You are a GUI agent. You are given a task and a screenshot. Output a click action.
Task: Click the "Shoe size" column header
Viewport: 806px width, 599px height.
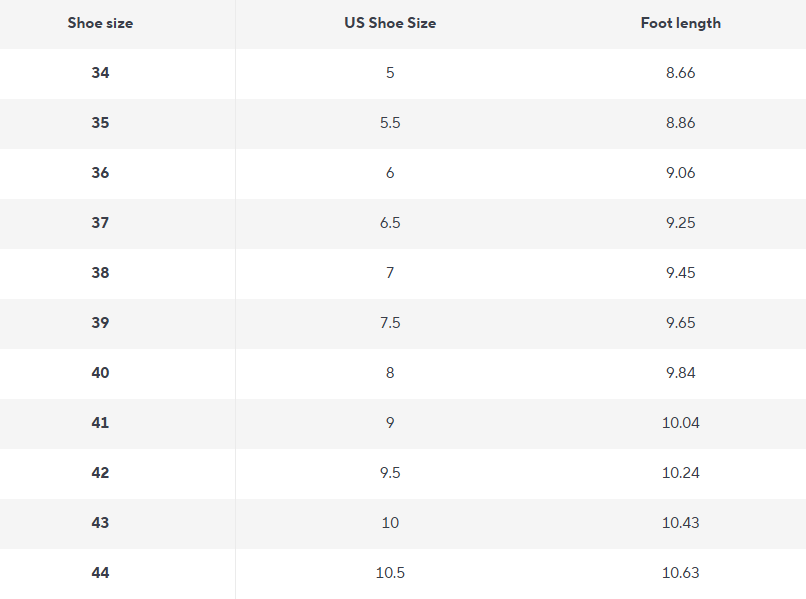coord(100,23)
